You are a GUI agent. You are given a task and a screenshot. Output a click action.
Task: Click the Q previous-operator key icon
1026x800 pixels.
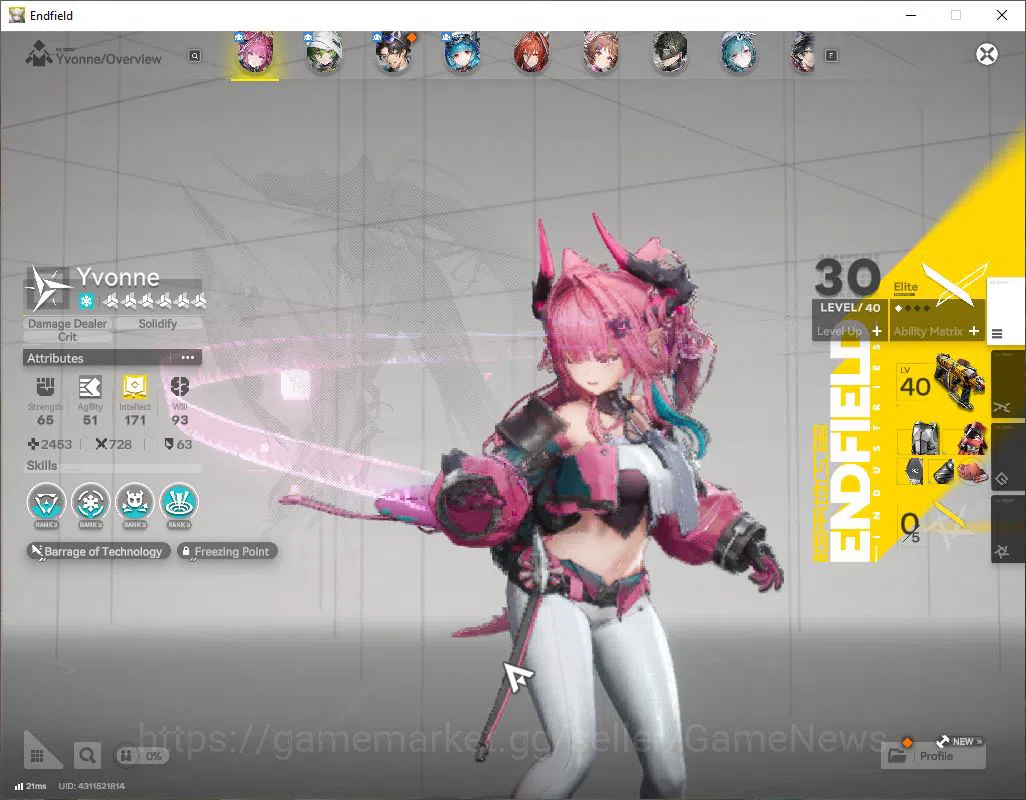(194, 56)
